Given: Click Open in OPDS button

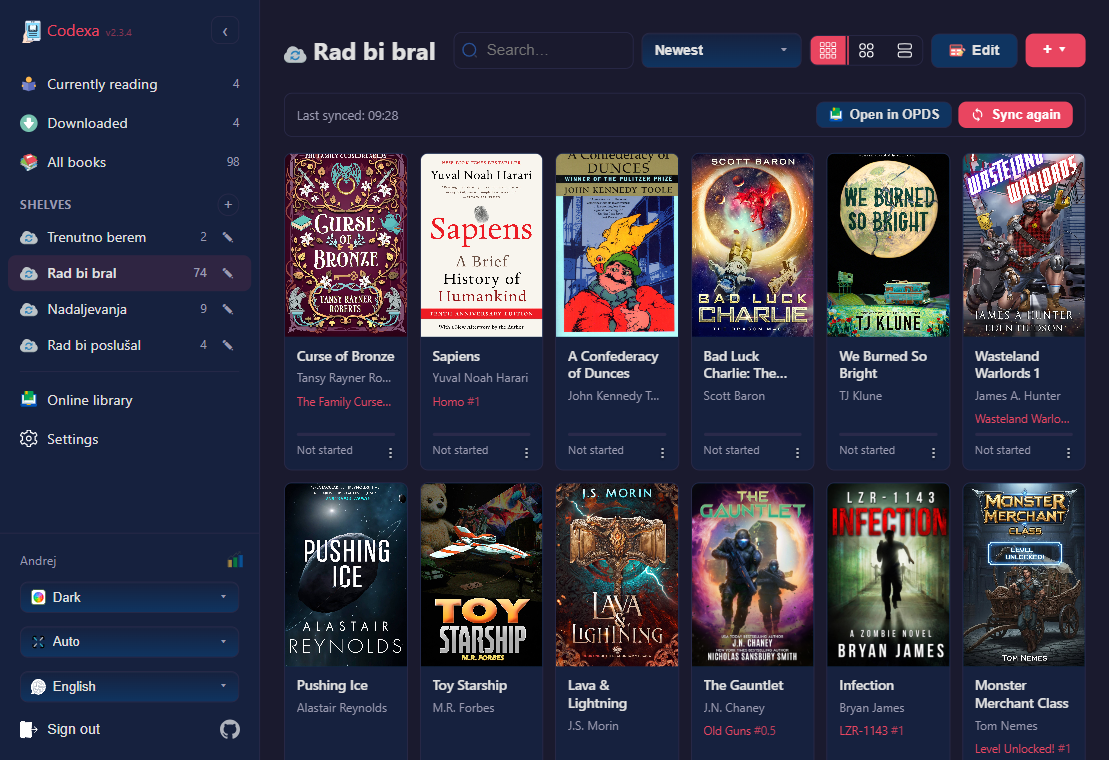Looking at the screenshot, I should coord(884,115).
